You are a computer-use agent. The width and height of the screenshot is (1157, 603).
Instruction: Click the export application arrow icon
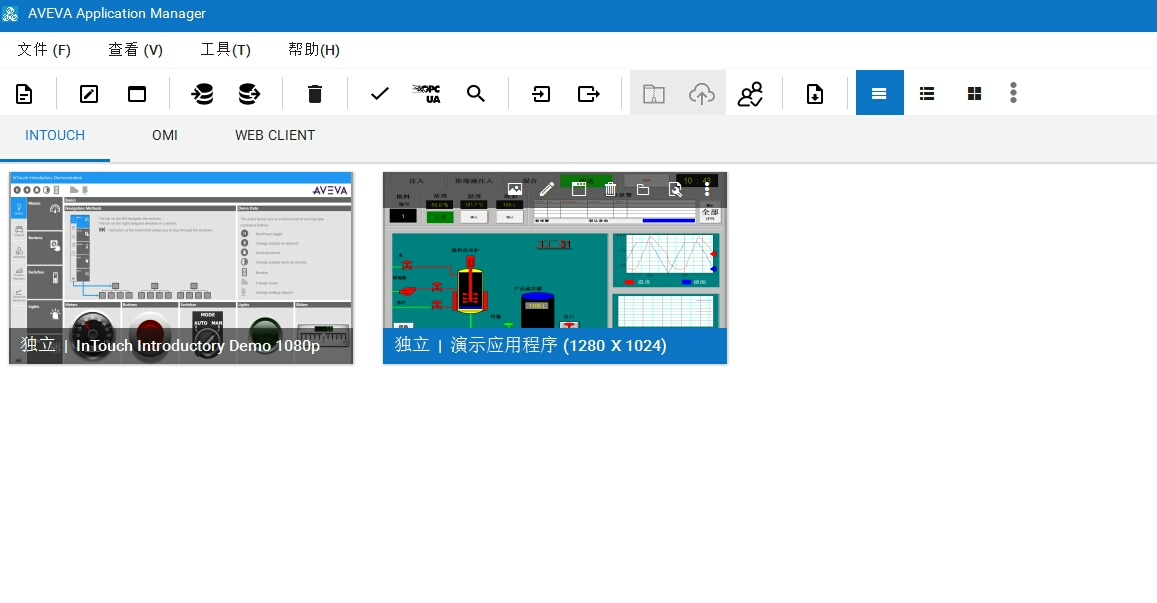point(588,94)
